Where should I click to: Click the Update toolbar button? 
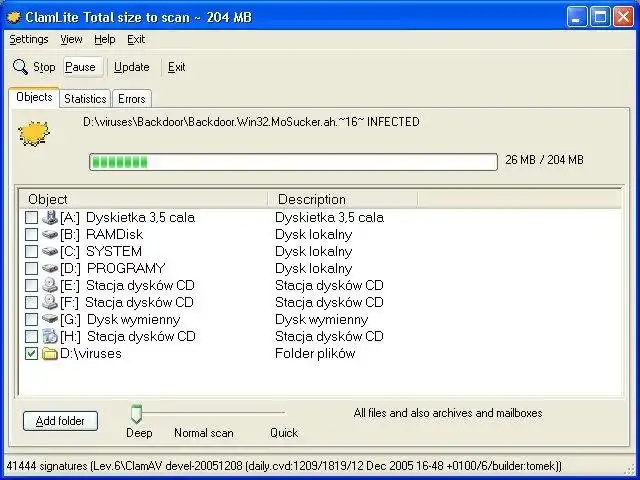[131, 67]
